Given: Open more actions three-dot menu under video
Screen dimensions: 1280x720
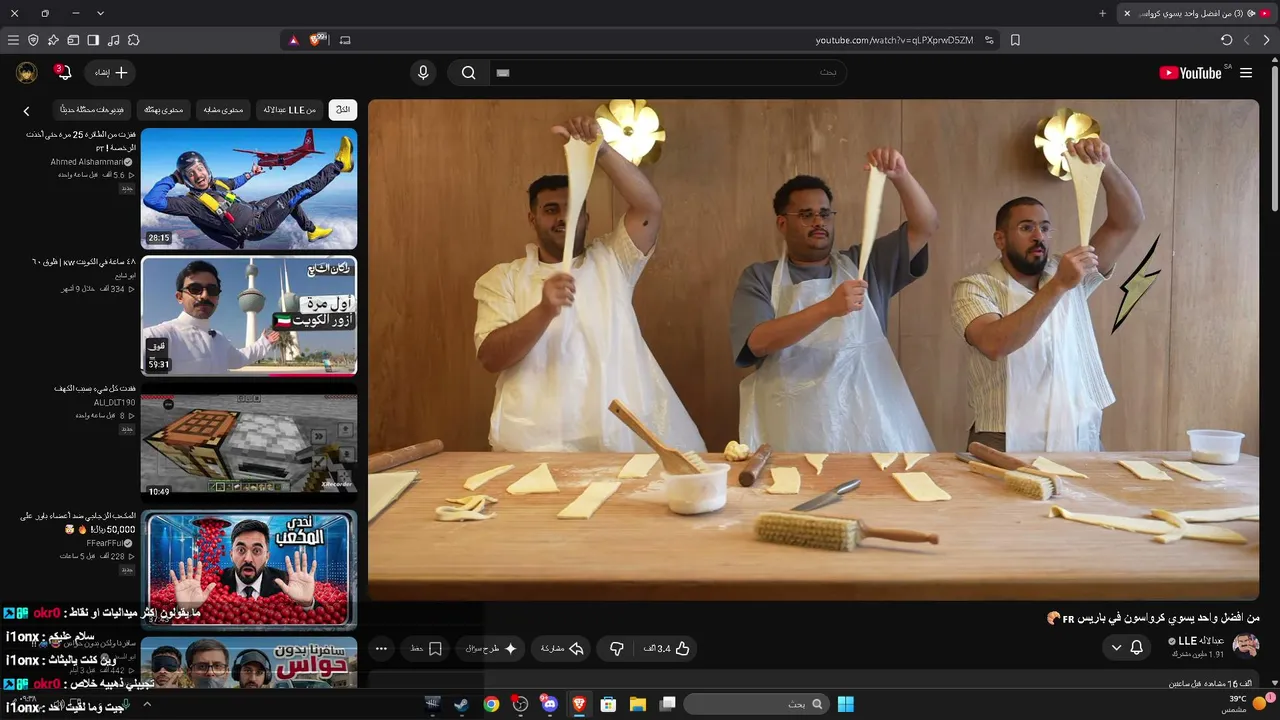Looking at the screenshot, I should tap(381, 649).
